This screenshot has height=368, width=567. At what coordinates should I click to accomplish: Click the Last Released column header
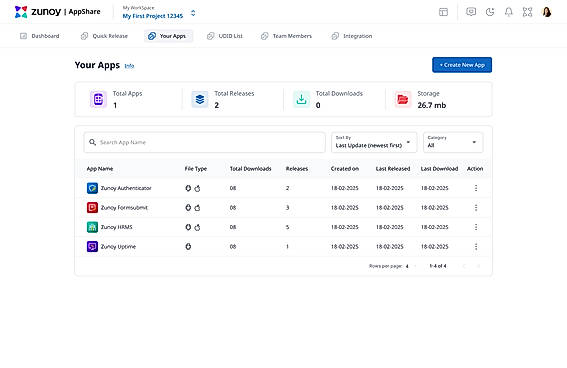click(393, 169)
